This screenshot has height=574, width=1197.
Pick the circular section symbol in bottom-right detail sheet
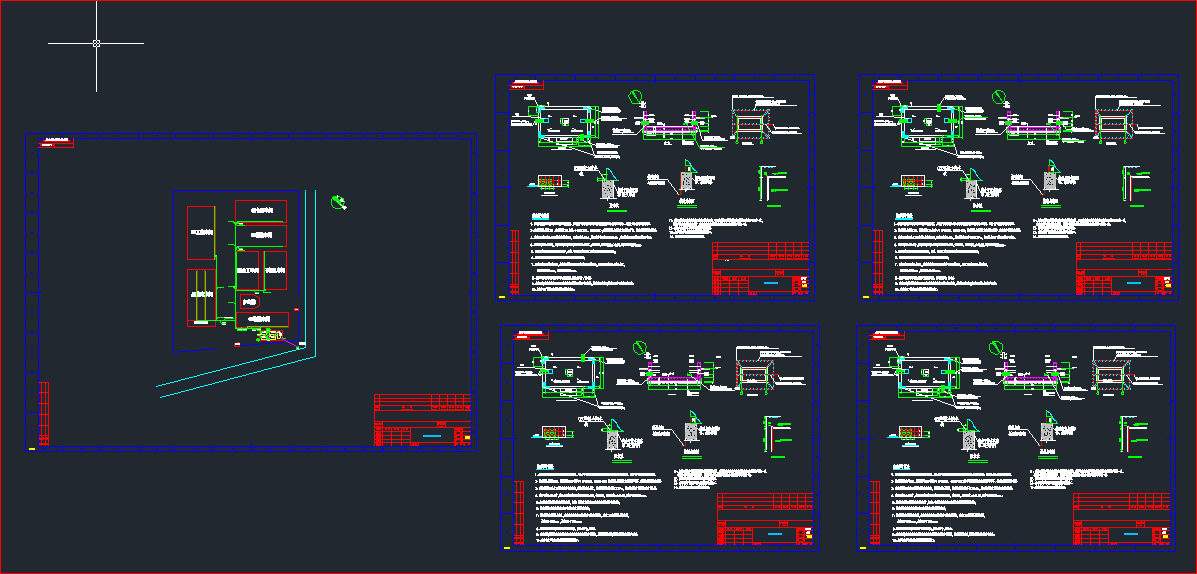(996, 348)
